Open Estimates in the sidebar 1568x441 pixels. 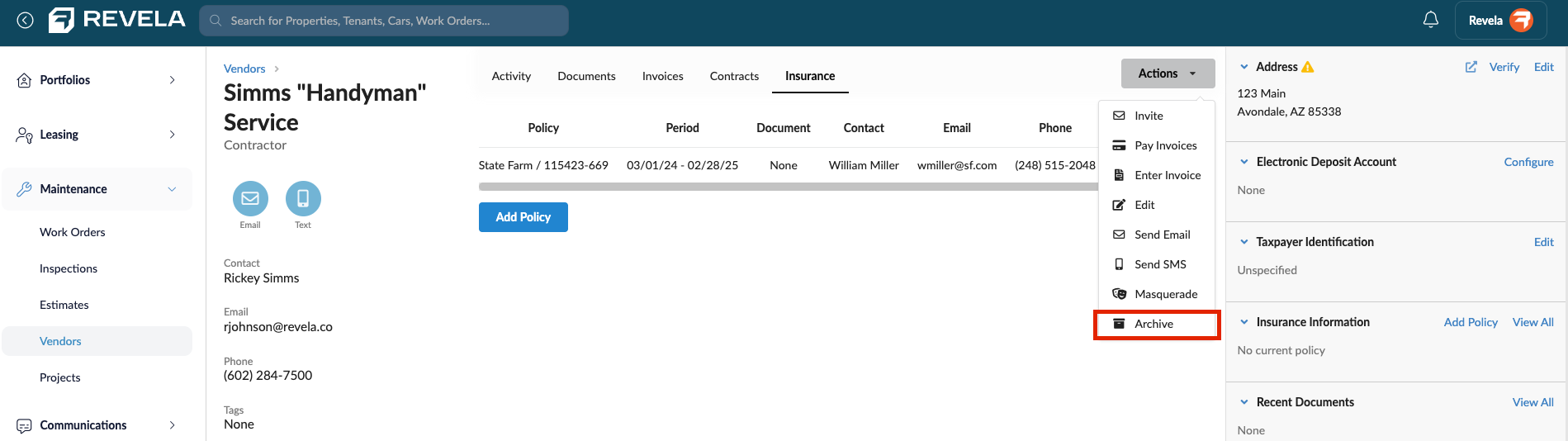(64, 305)
